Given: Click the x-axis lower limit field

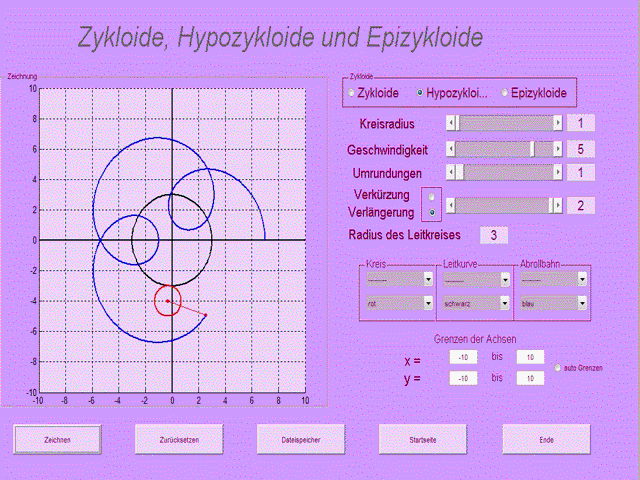Looking at the screenshot, I should click(x=463, y=358).
